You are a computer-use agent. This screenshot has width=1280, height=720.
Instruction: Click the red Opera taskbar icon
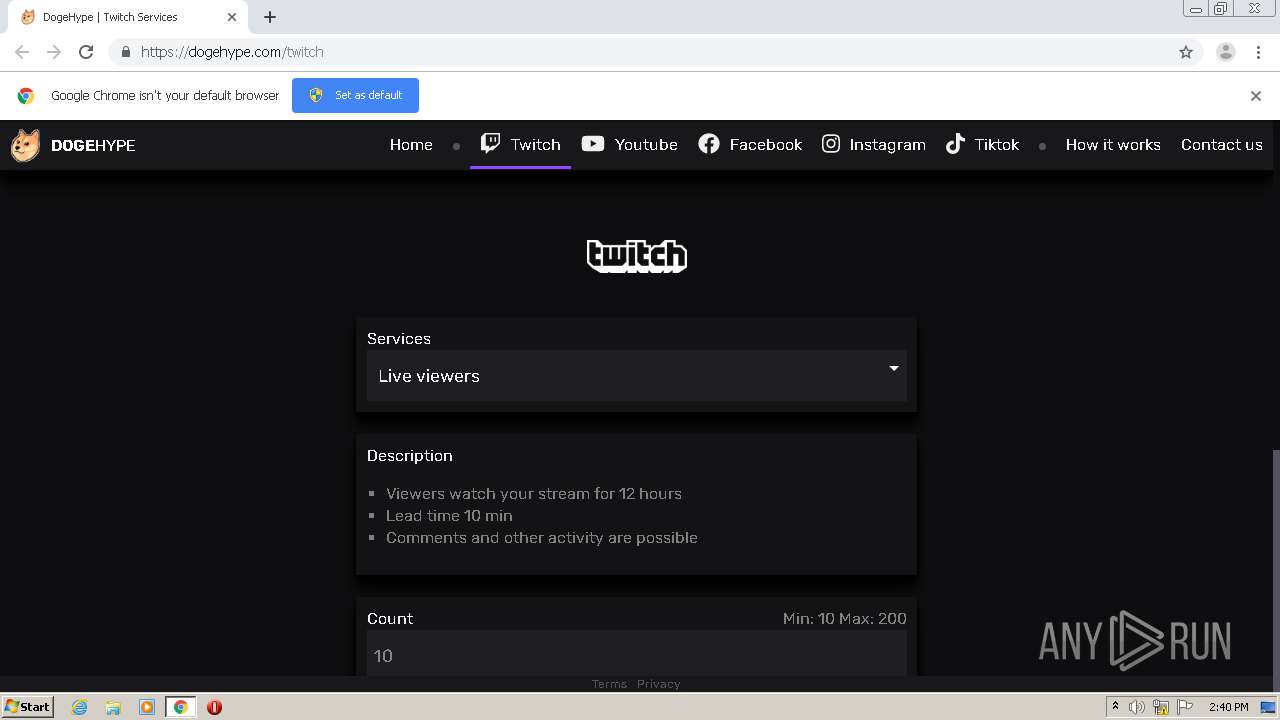(214, 707)
